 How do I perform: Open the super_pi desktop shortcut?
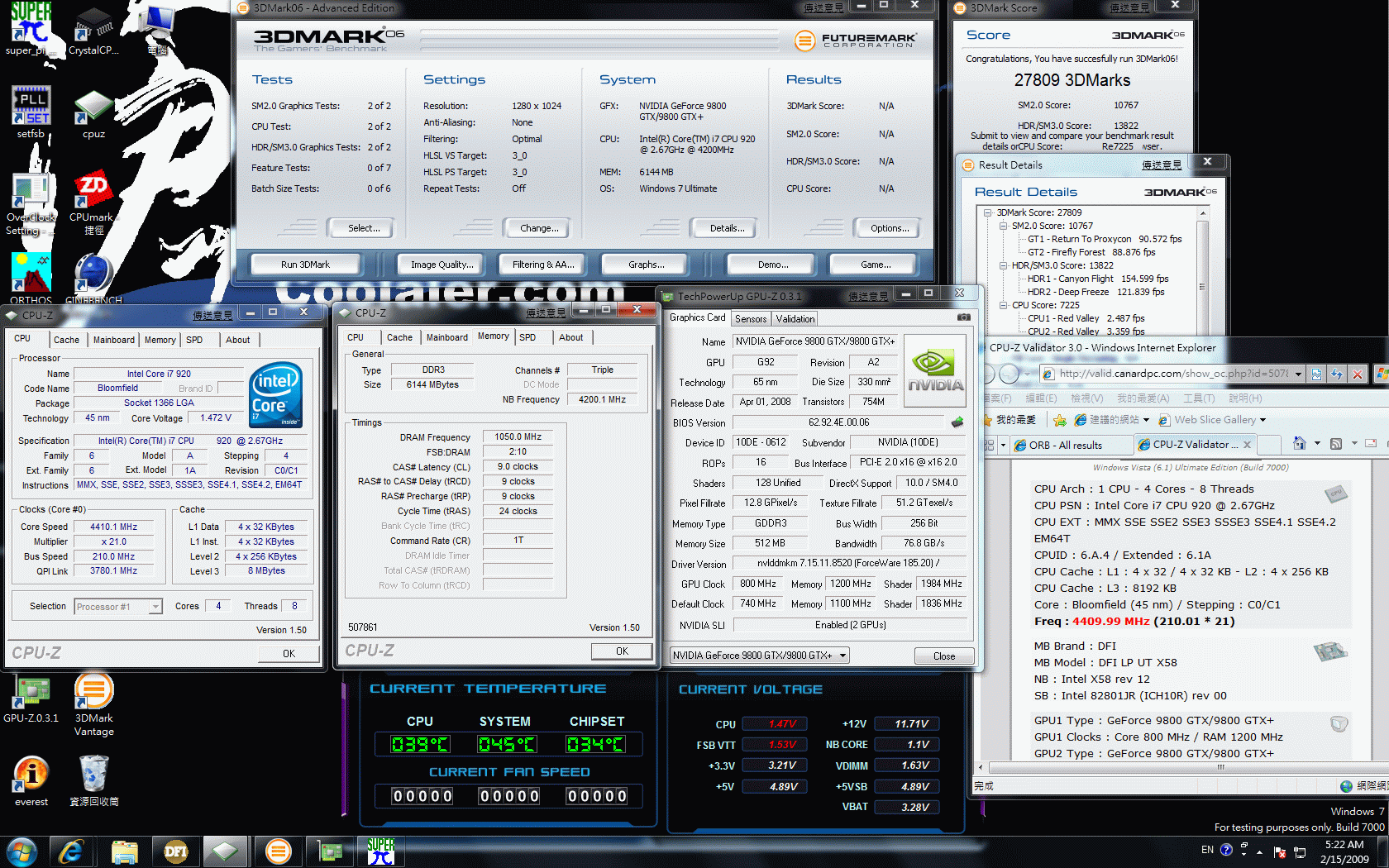(x=31, y=29)
